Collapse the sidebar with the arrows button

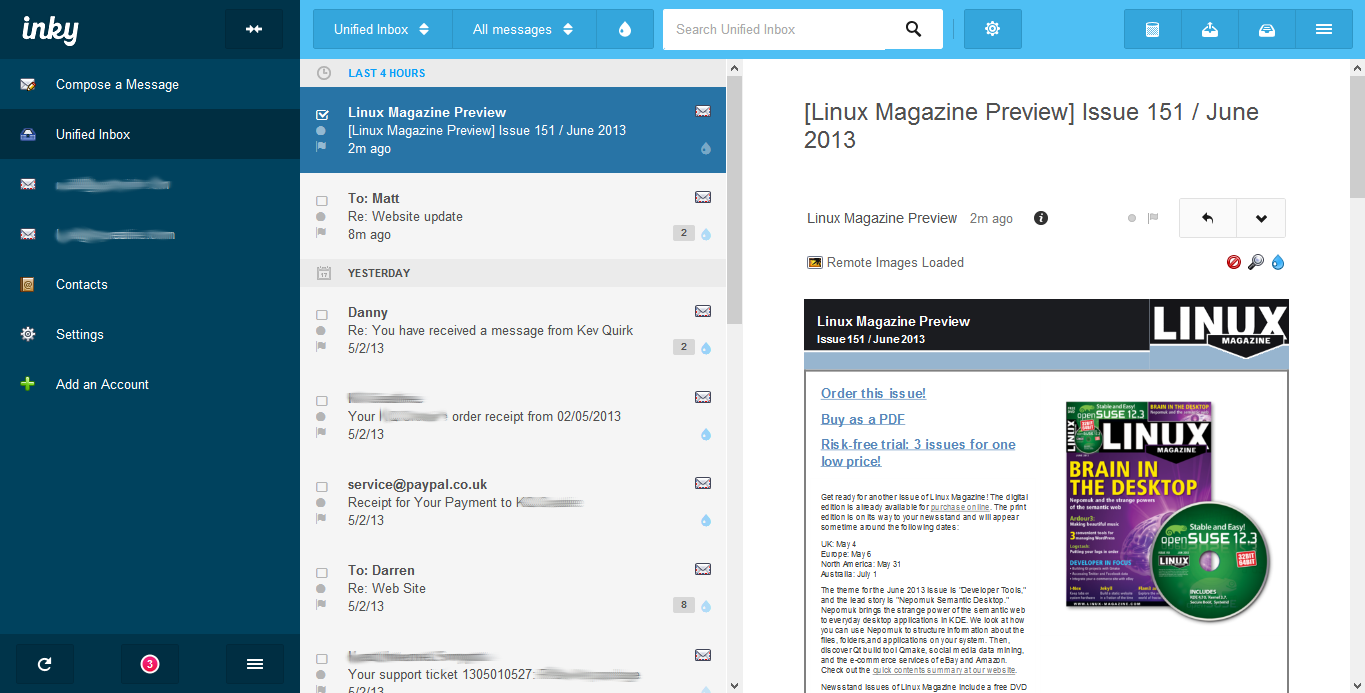[x=254, y=29]
